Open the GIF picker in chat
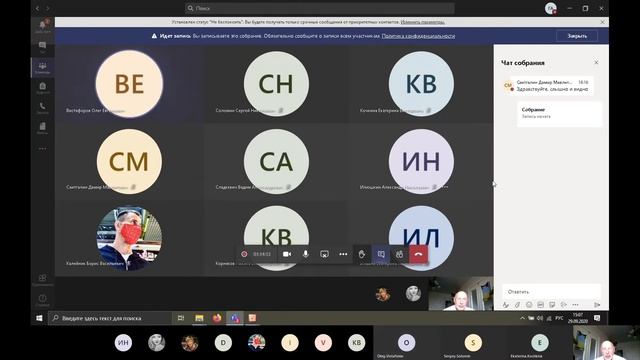 click(x=540, y=305)
